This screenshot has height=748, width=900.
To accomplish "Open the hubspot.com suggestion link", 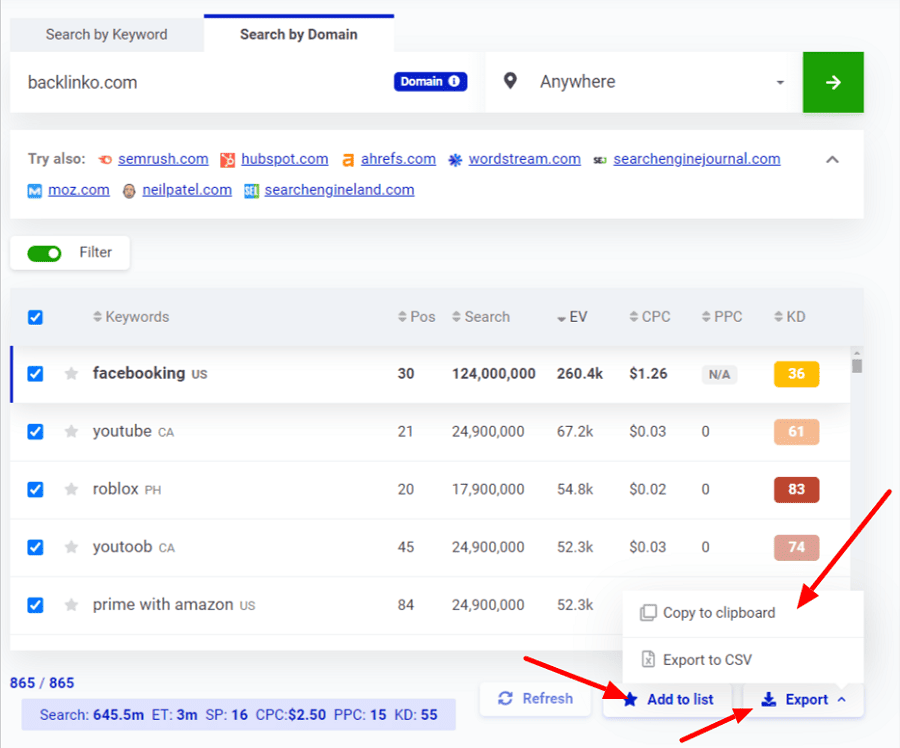I will [285, 159].
